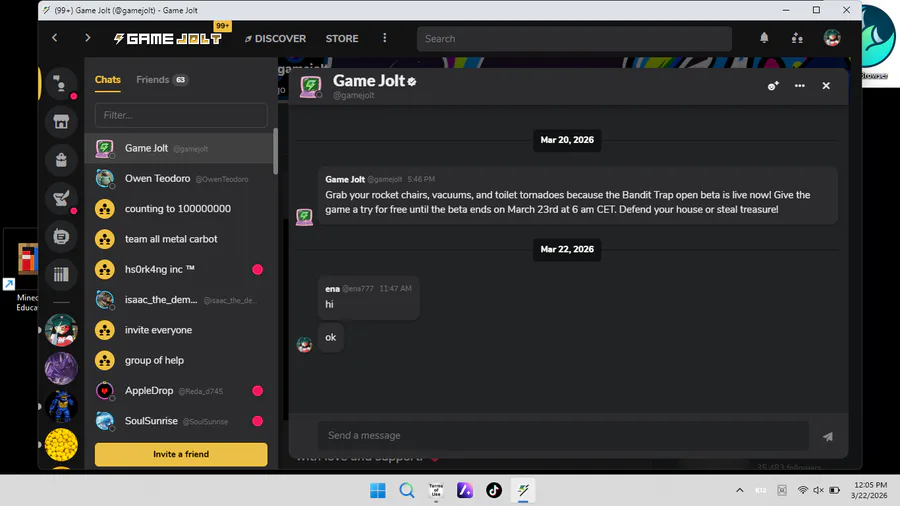Click the chat Filter field
900x506 pixels.
point(181,115)
